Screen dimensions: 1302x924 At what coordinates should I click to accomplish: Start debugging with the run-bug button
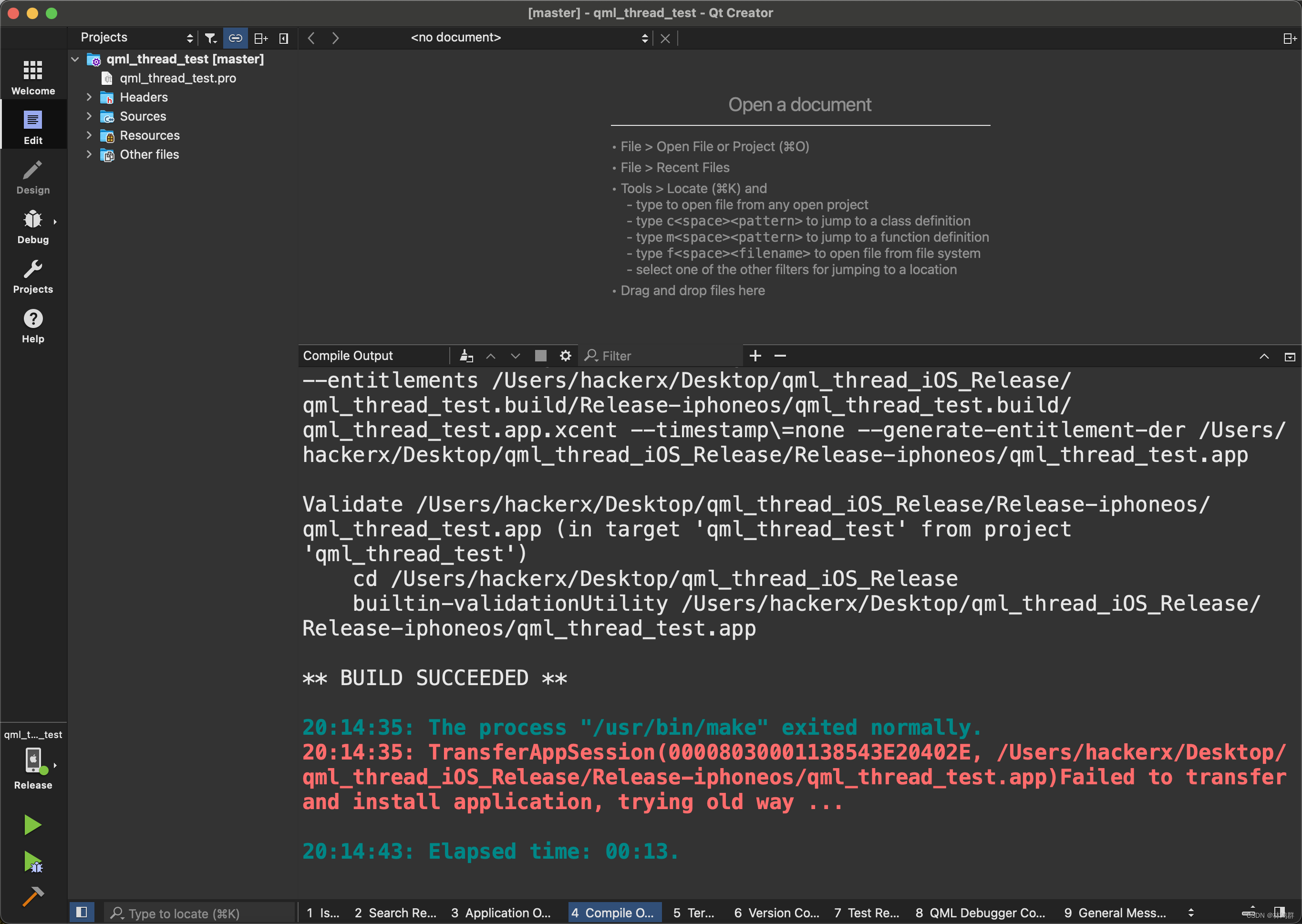[x=32, y=862]
